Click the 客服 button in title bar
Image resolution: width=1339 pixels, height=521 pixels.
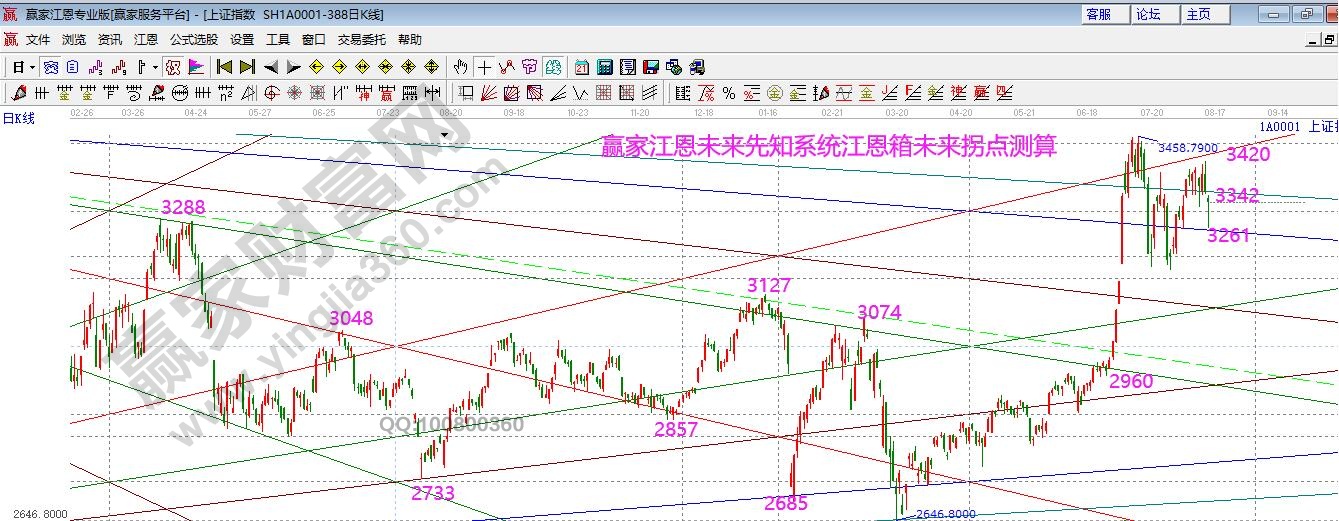coord(1098,14)
